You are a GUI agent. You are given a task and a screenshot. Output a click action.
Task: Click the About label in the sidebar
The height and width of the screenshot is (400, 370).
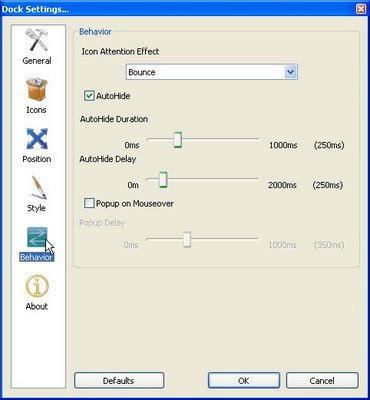[37, 306]
